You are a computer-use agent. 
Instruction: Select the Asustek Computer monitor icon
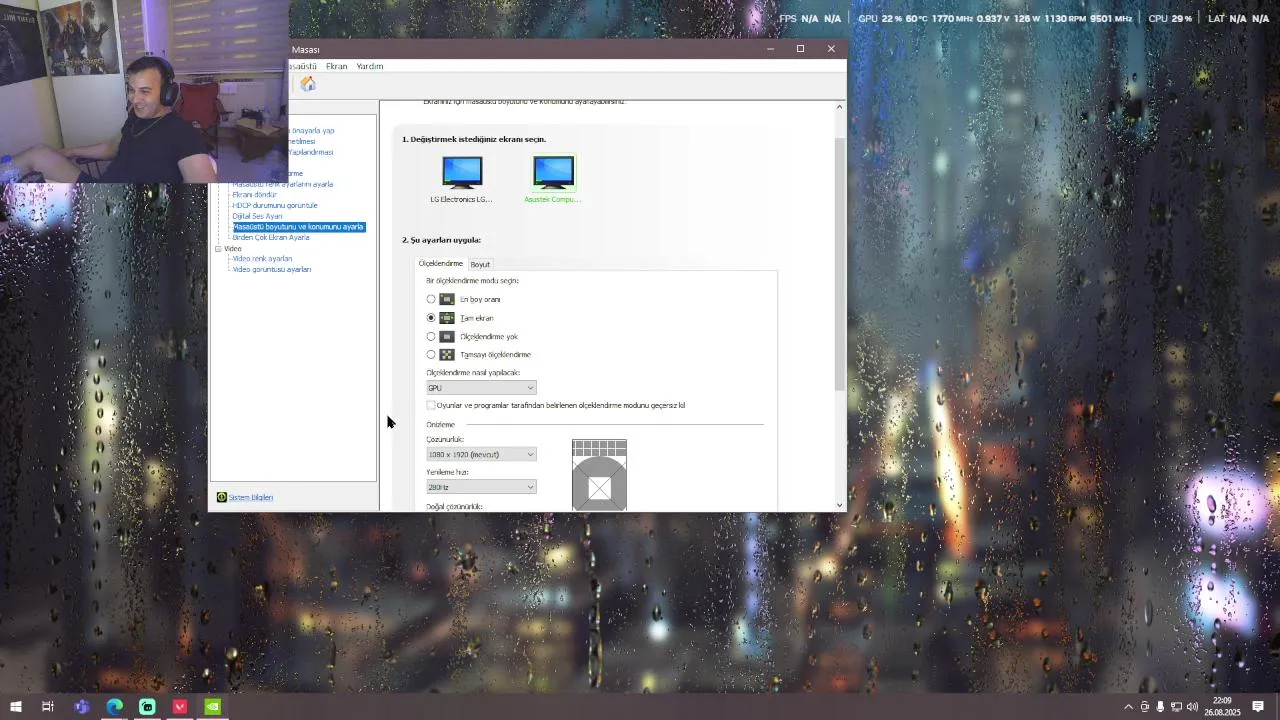pos(553,172)
